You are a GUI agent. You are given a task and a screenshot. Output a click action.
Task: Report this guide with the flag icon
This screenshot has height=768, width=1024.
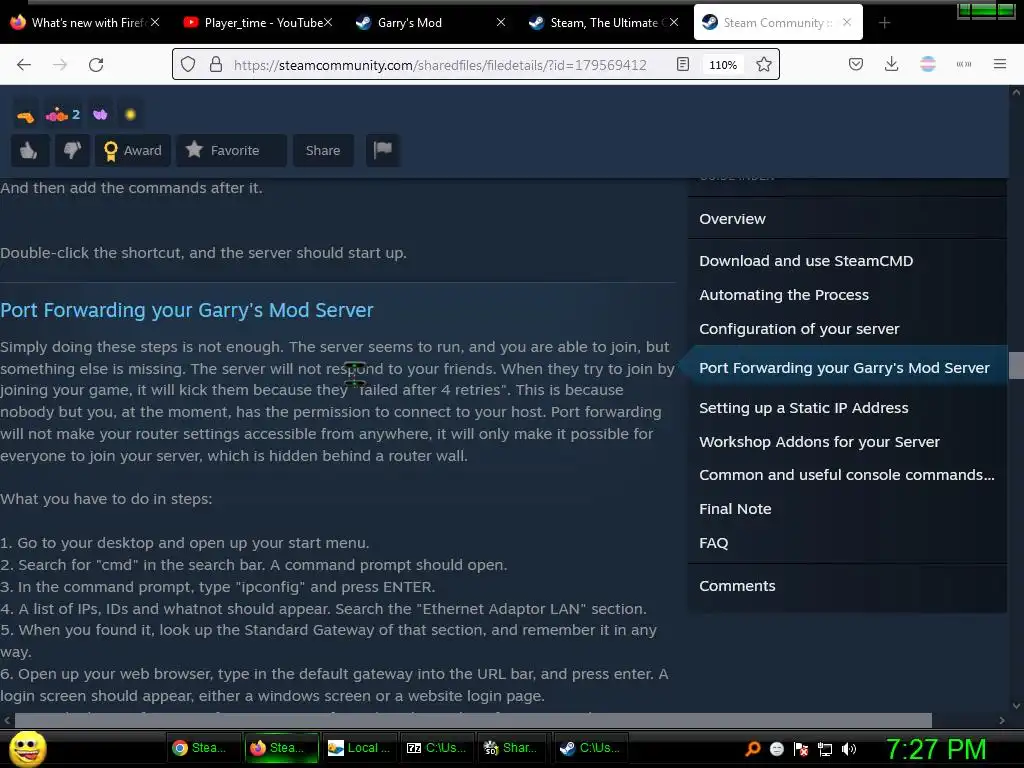[383, 150]
